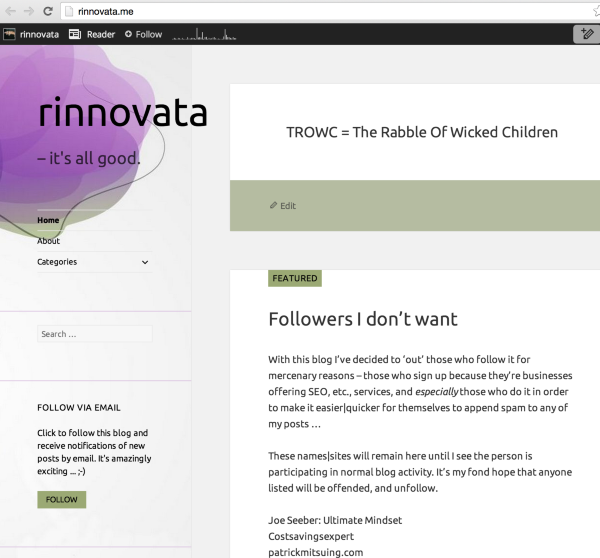600x558 pixels.
Task: Reload the page with refresh icon
Action: click(46, 11)
